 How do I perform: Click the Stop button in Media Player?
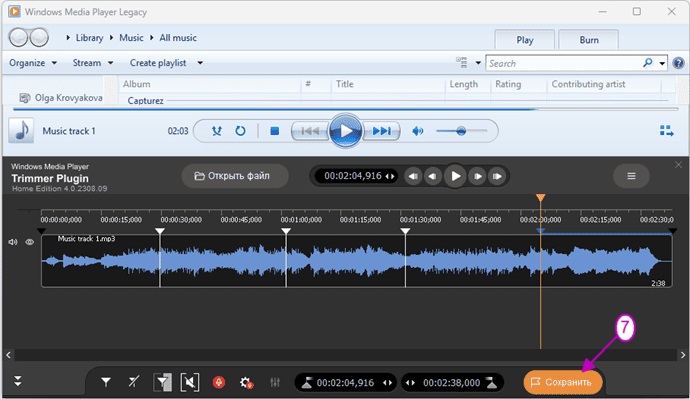(x=275, y=131)
